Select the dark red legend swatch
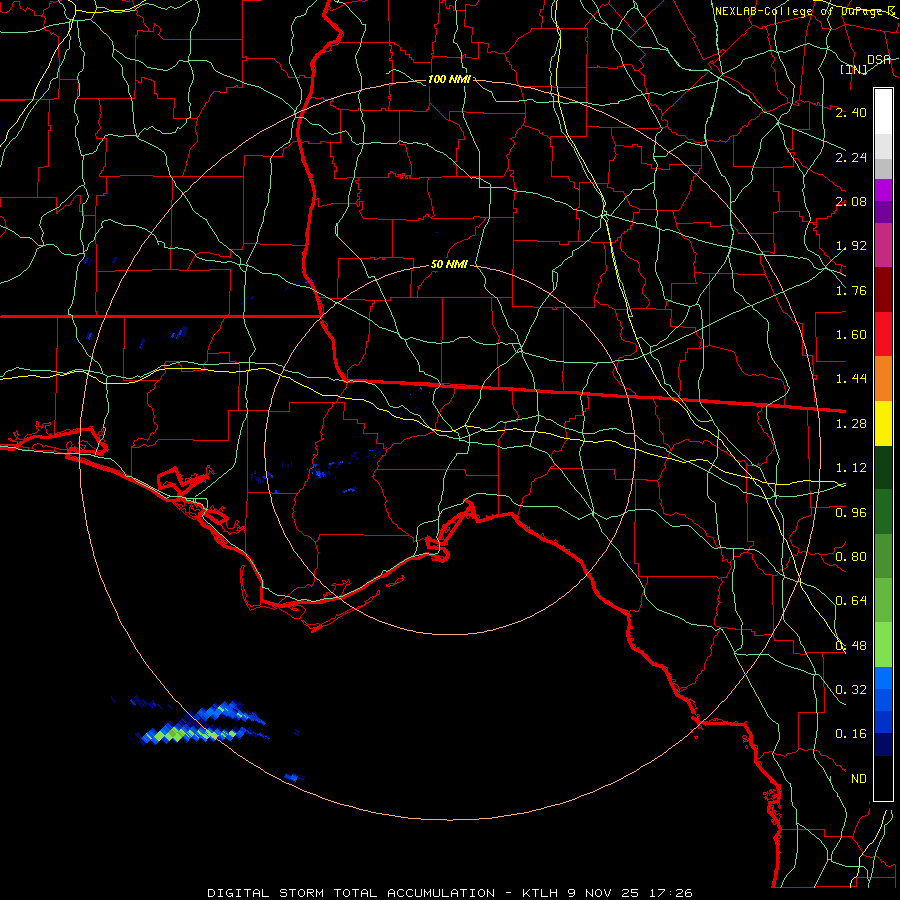 coord(883,290)
